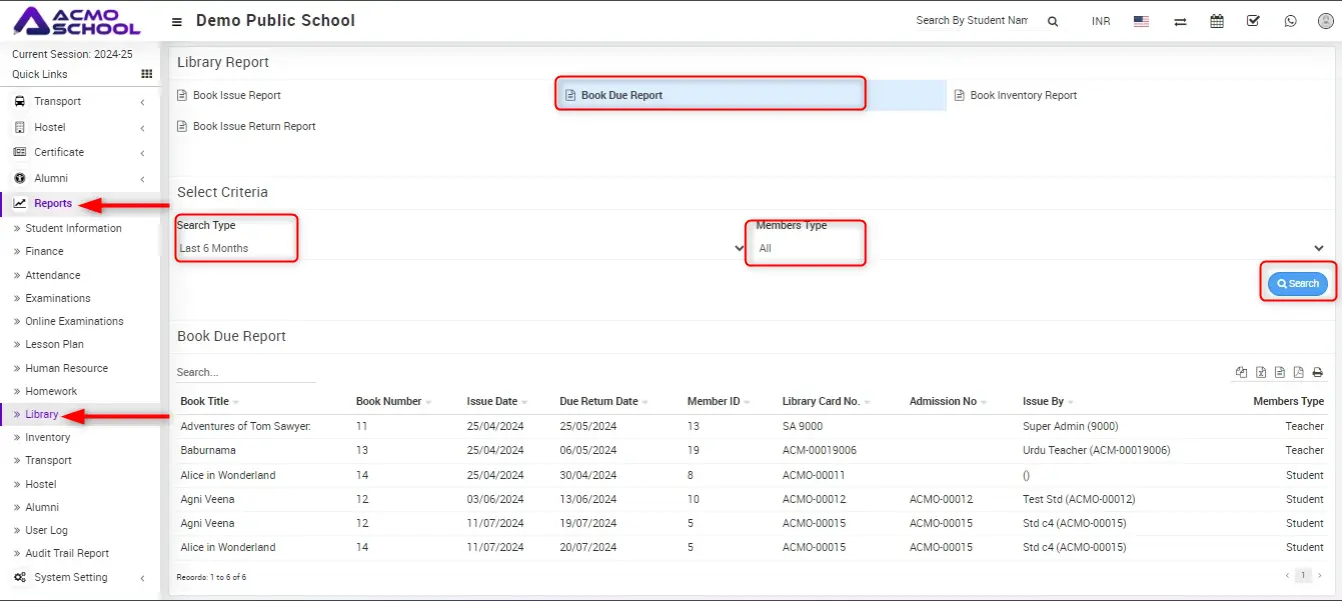Toggle the hamburger sidebar menu
The height and width of the screenshot is (601, 1342).
(x=177, y=21)
